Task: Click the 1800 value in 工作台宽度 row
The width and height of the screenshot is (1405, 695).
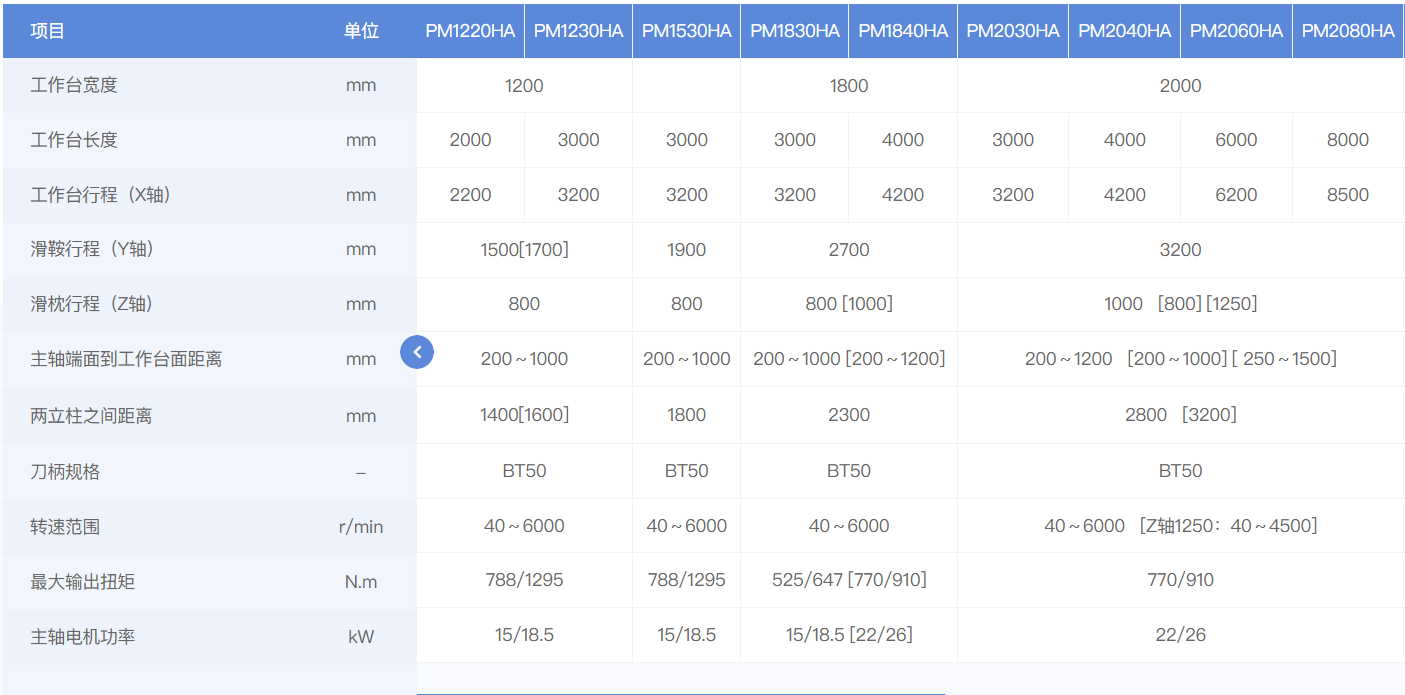Action: pos(849,85)
